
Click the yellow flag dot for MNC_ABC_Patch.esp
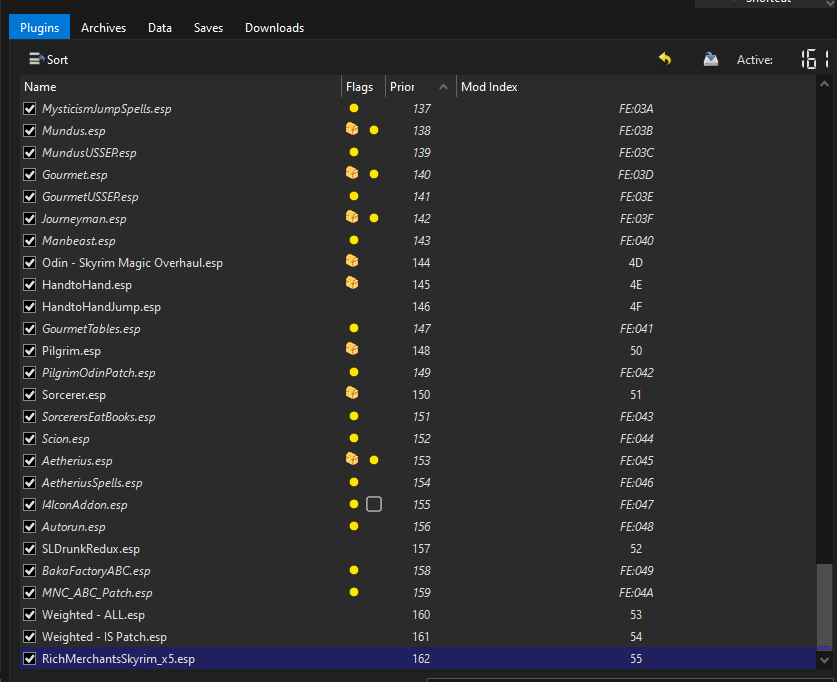click(353, 592)
